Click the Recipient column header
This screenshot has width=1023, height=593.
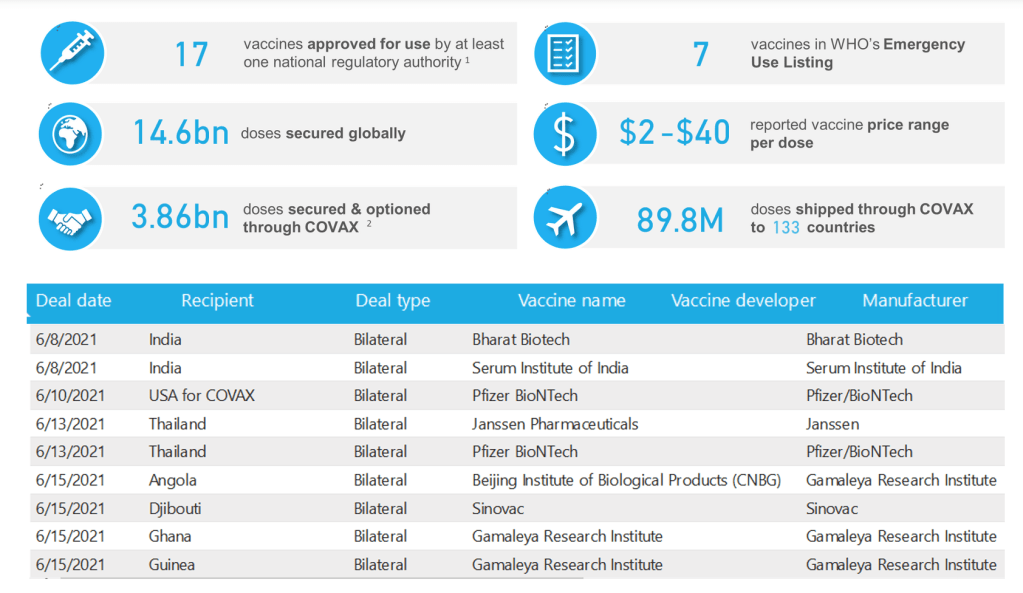(217, 301)
